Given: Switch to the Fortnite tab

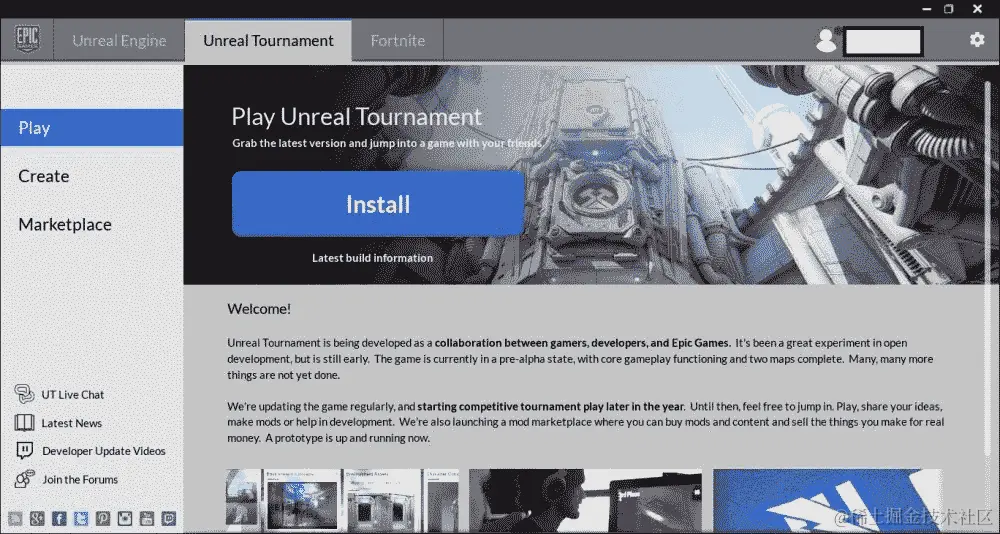Looking at the screenshot, I should [397, 40].
